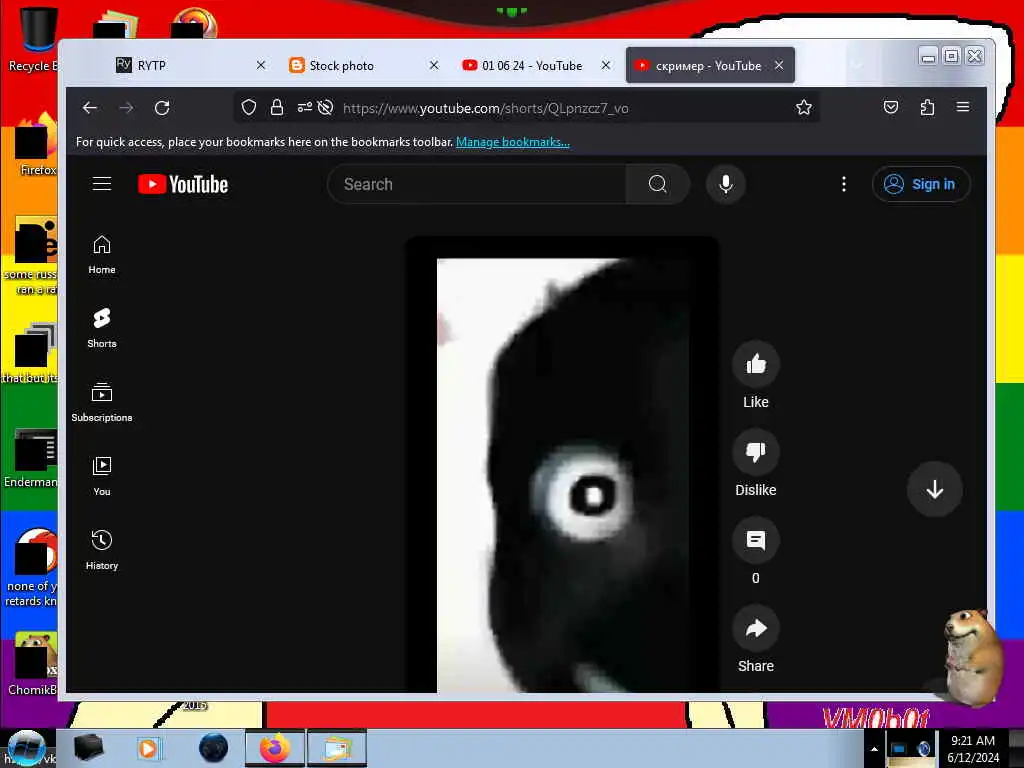1024x768 pixels.
Task: Dislike this Short
Action: coord(756,452)
